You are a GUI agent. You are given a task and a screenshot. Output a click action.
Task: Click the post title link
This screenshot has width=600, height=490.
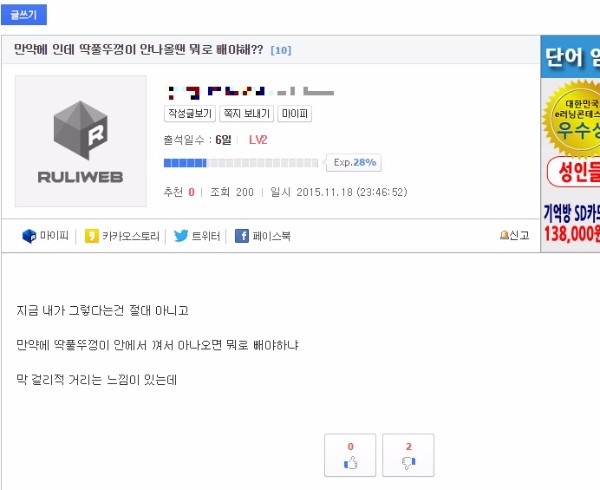[139, 50]
